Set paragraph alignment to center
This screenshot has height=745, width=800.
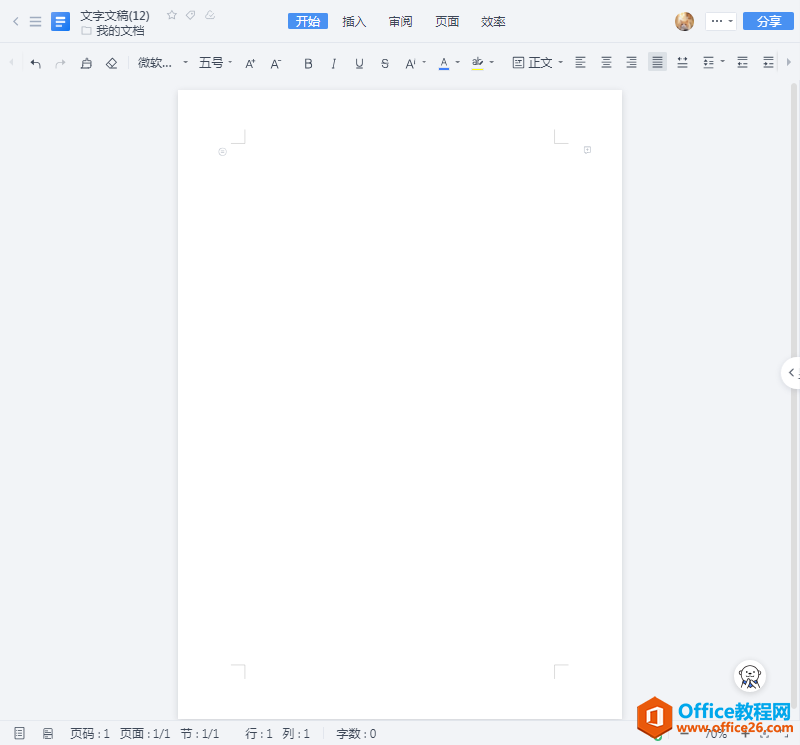[605, 62]
